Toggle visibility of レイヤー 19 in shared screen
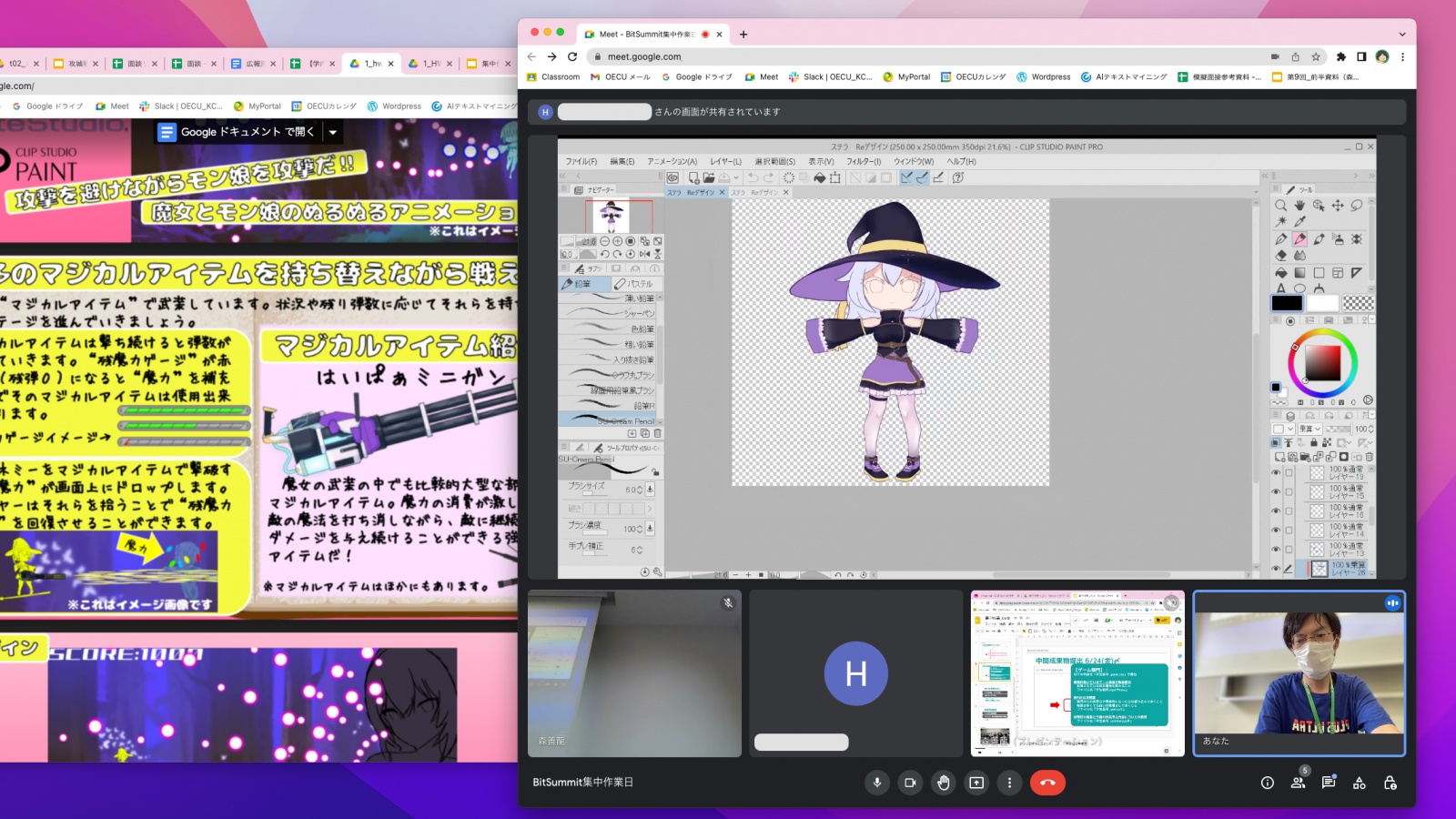The height and width of the screenshot is (819, 1456). [x=1276, y=473]
